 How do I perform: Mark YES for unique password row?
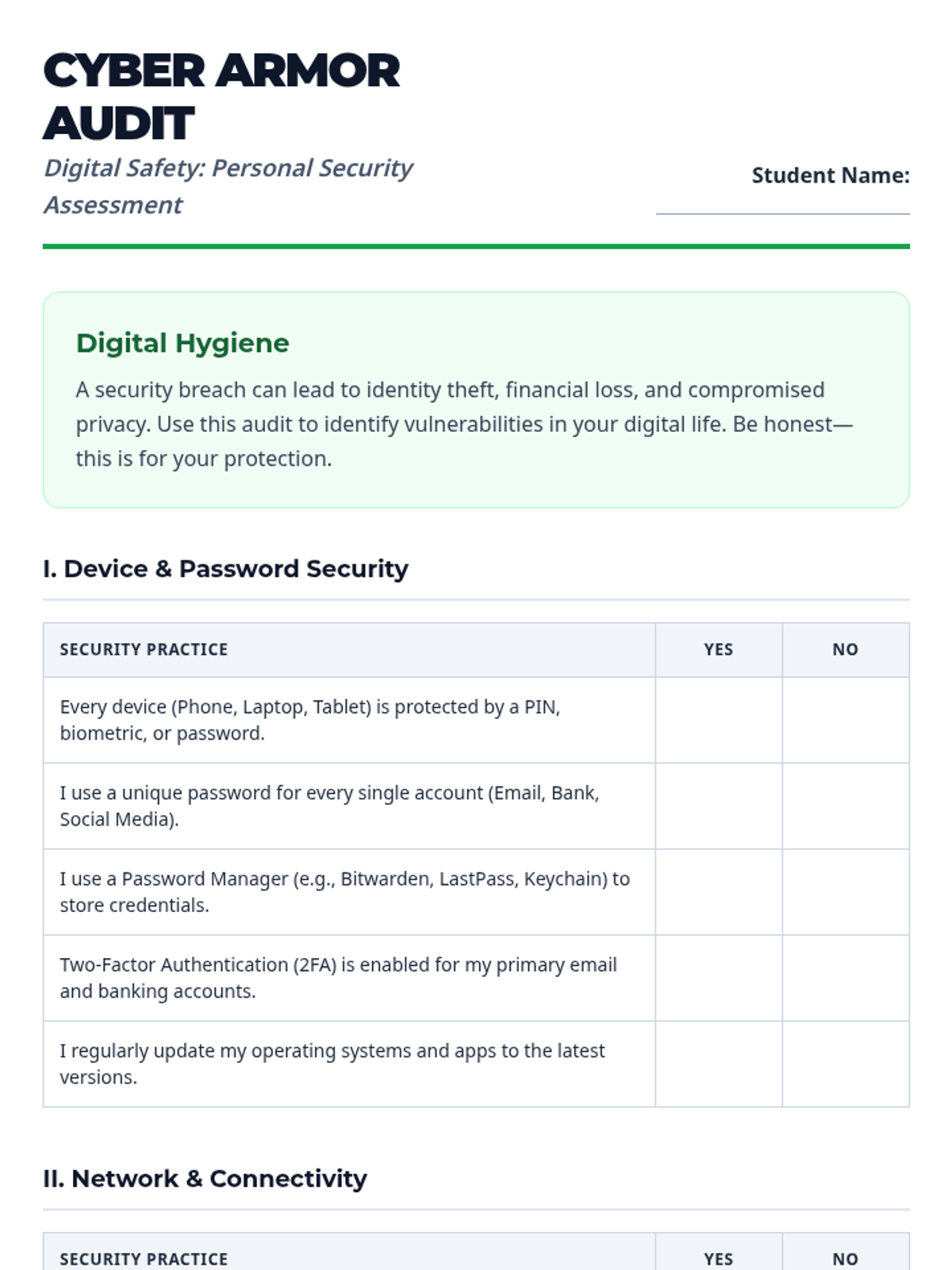coord(718,806)
